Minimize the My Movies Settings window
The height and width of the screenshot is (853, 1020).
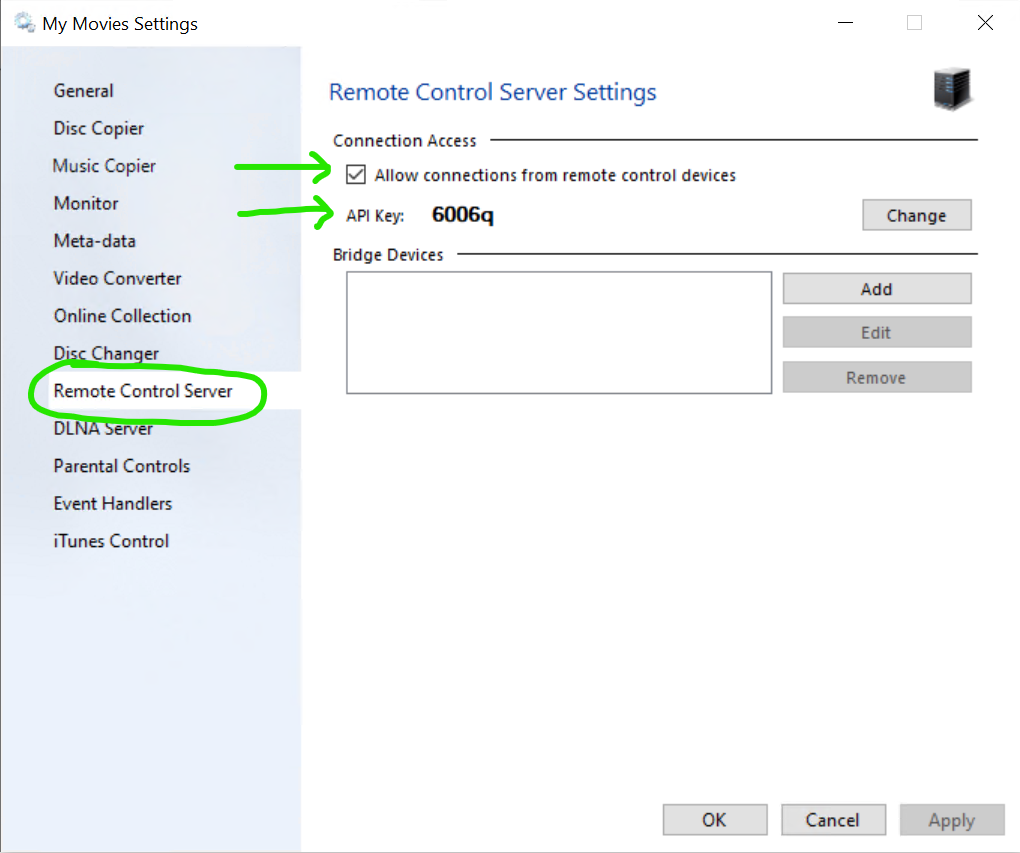845,23
